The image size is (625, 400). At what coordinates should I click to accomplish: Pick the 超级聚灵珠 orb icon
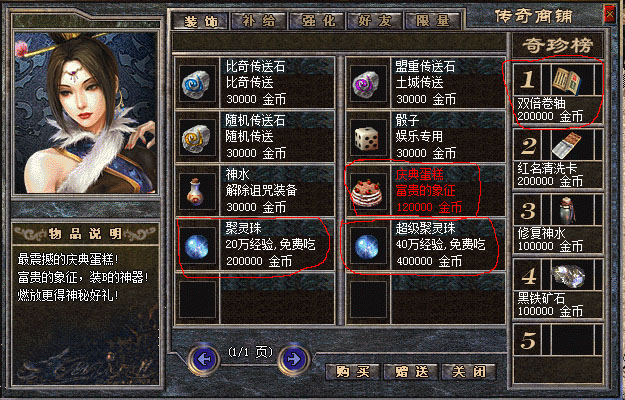pos(367,245)
